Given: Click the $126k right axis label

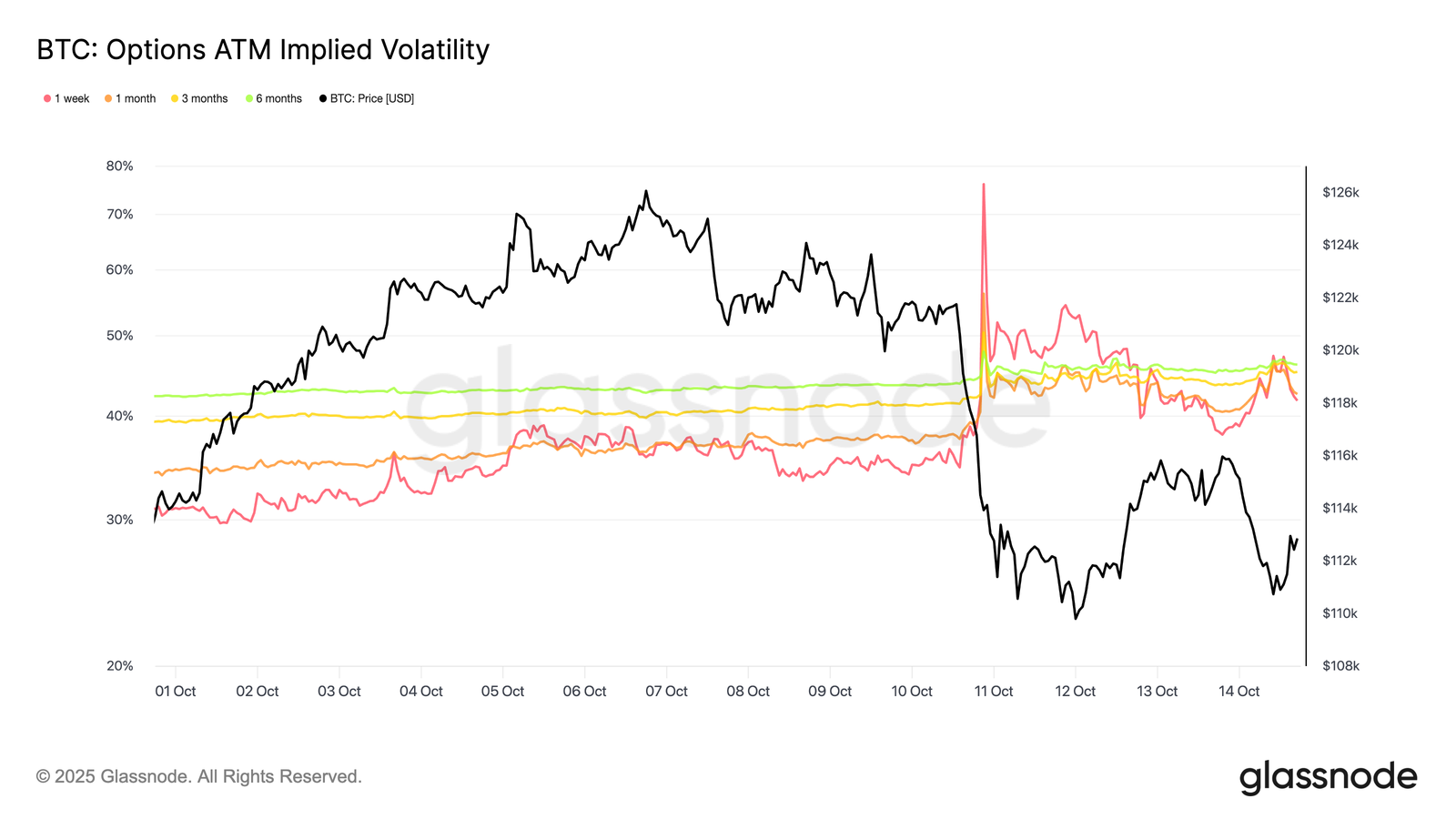Looking at the screenshot, I should tap(1340, 192).
